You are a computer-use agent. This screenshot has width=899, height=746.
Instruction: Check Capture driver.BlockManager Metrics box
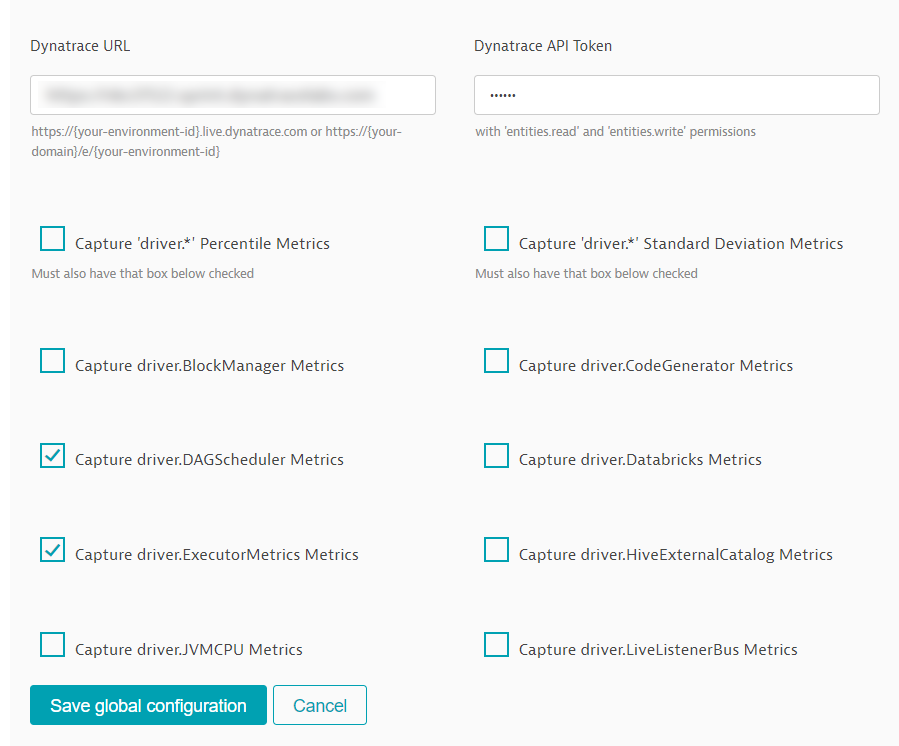click(x=52, y=361)
